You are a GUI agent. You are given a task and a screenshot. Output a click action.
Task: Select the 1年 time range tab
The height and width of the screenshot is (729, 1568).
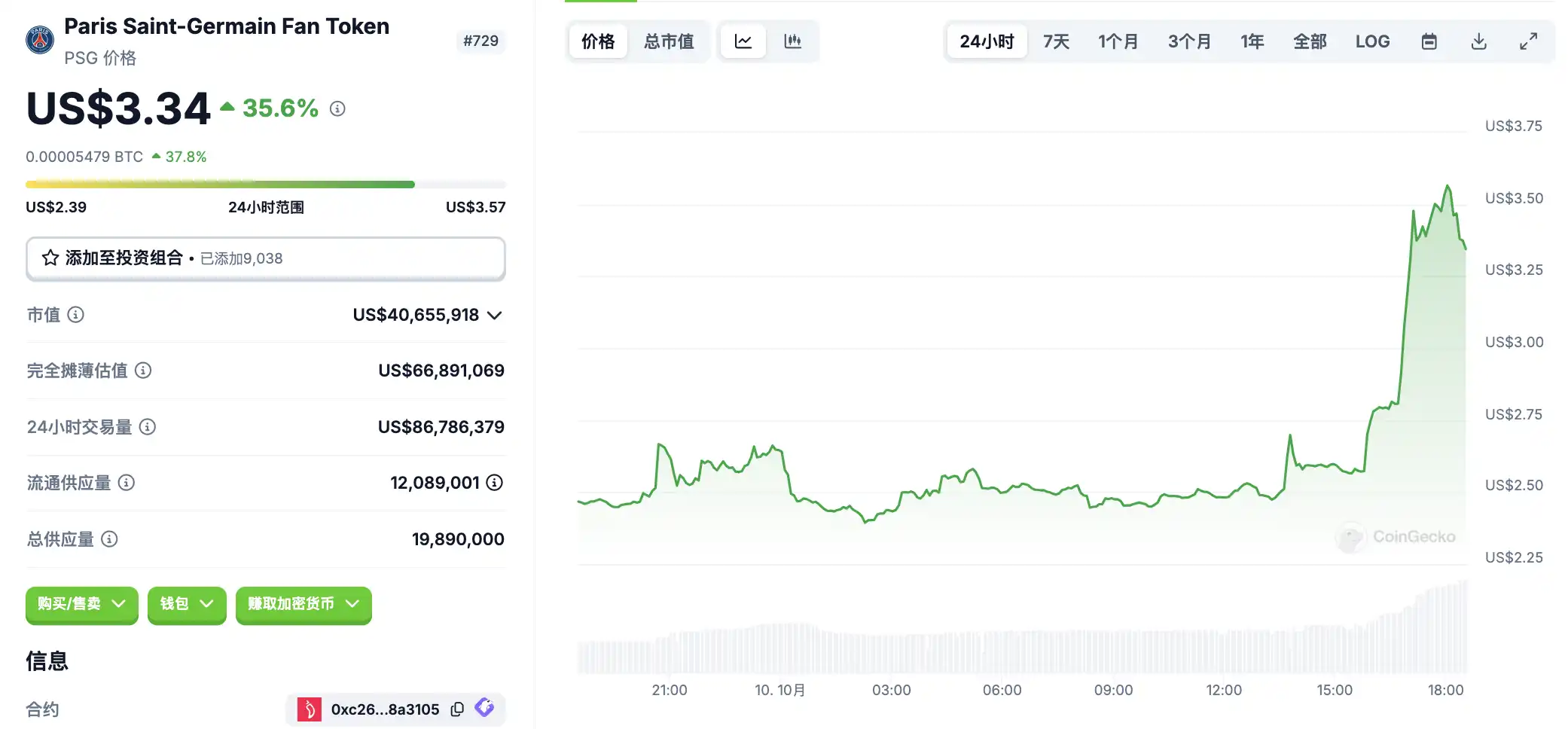click(1252, 41)
